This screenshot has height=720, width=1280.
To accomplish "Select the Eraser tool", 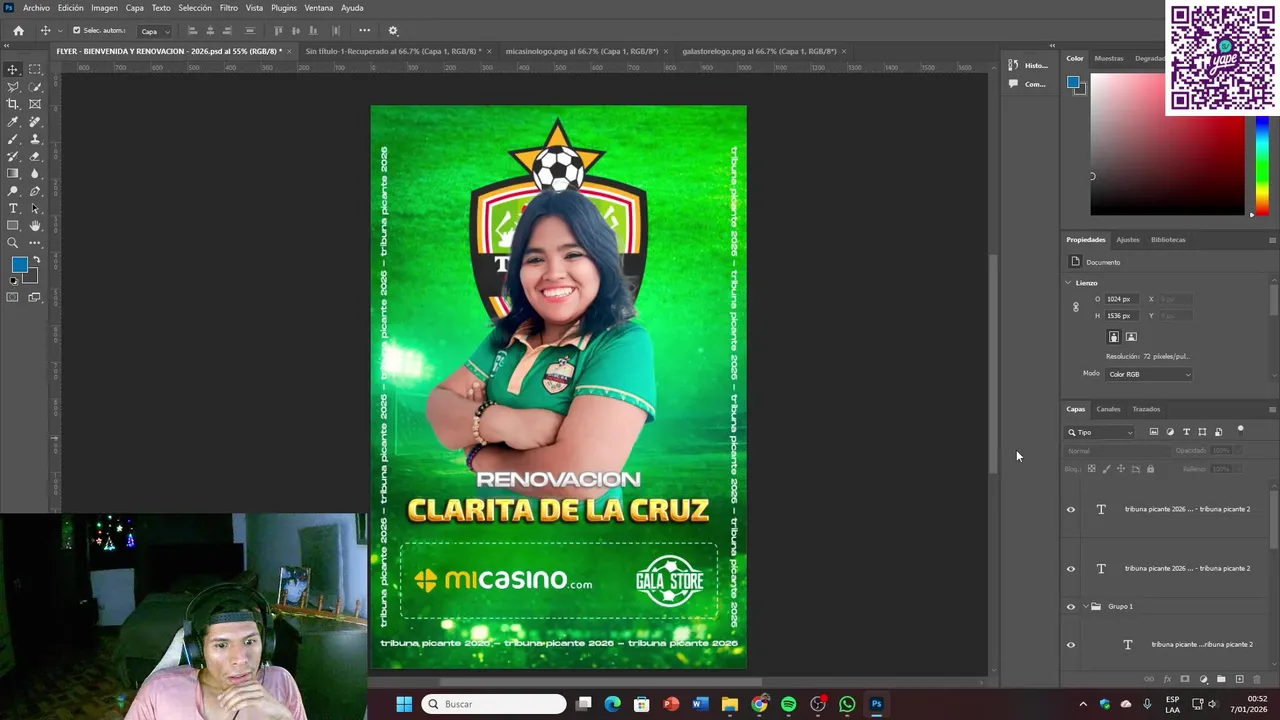I will pos(35,156).
